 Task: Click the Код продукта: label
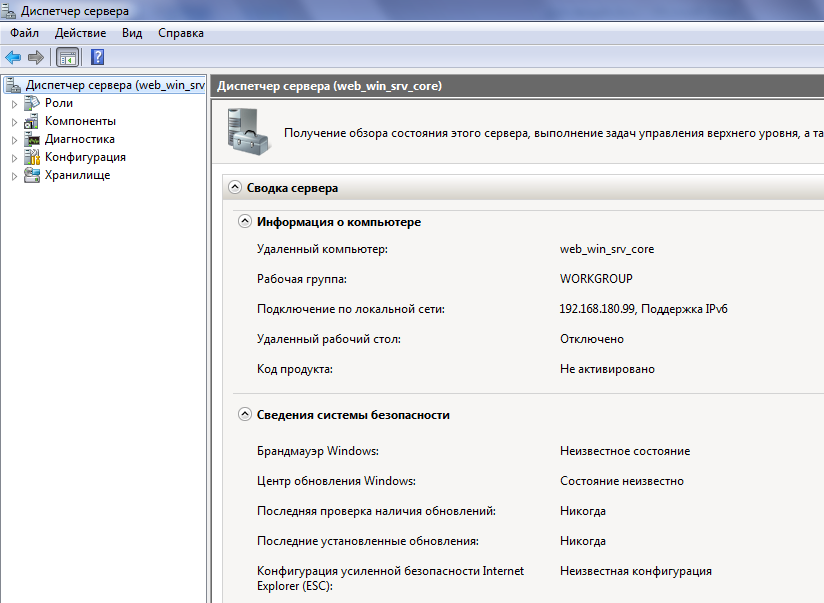(294, 369)
